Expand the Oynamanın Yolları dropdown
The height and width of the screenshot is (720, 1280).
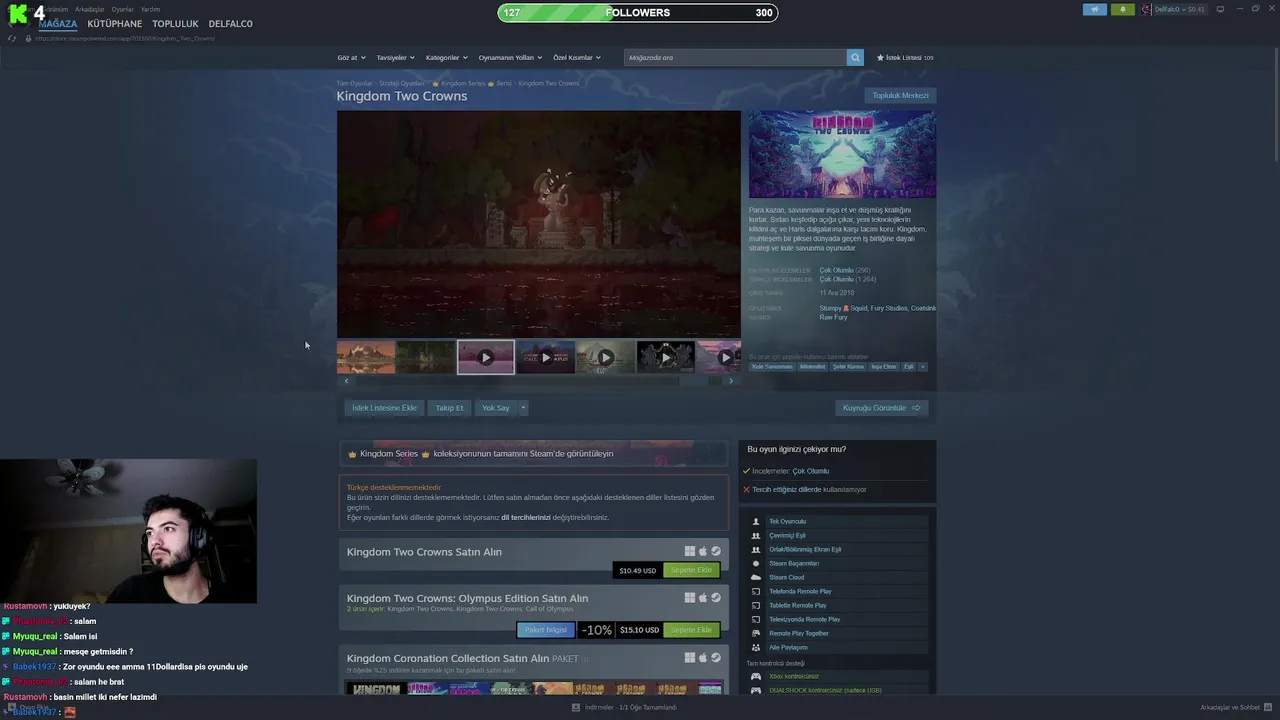(510, 58)
